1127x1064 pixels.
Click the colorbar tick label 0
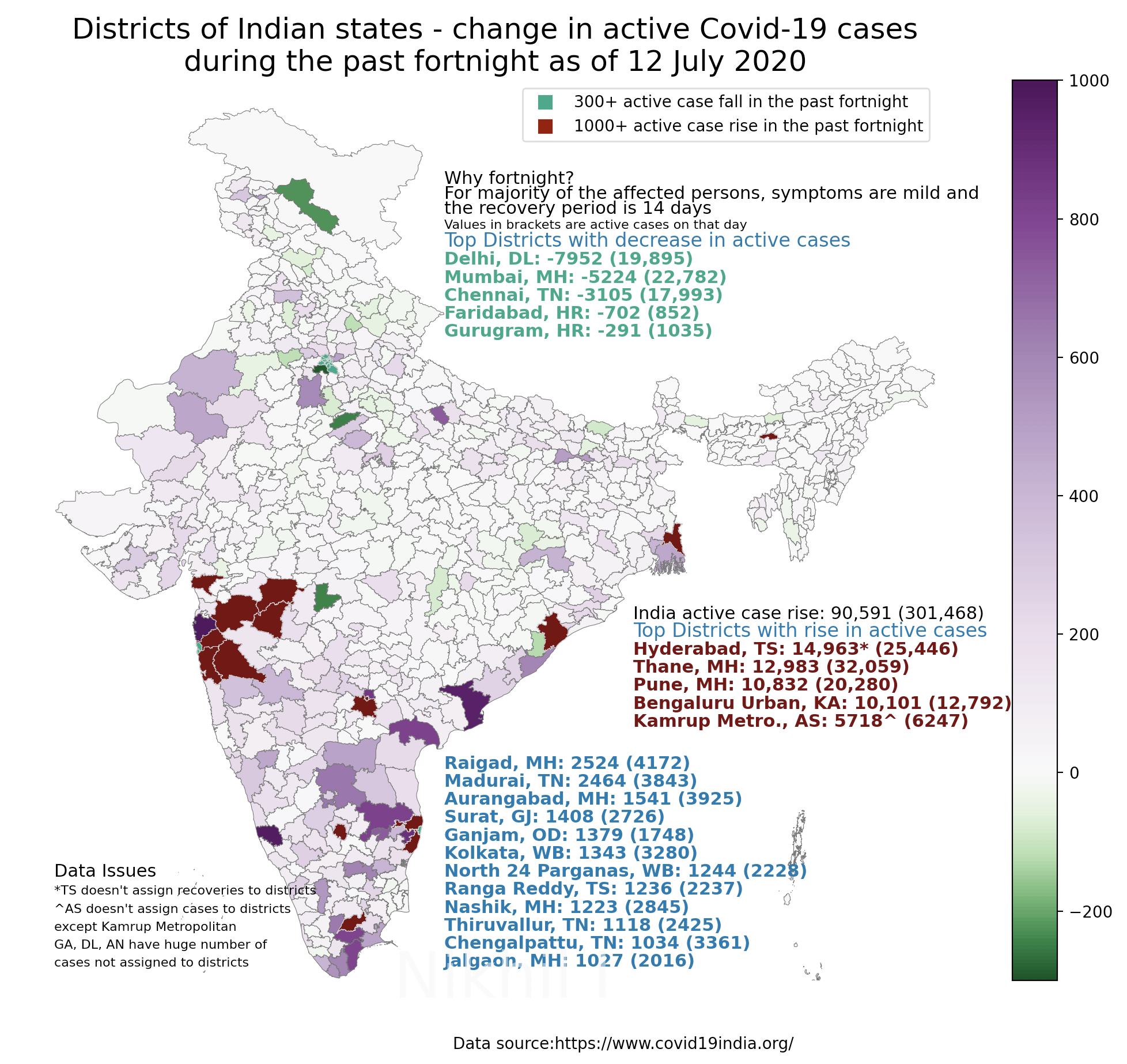point(1074,773)
